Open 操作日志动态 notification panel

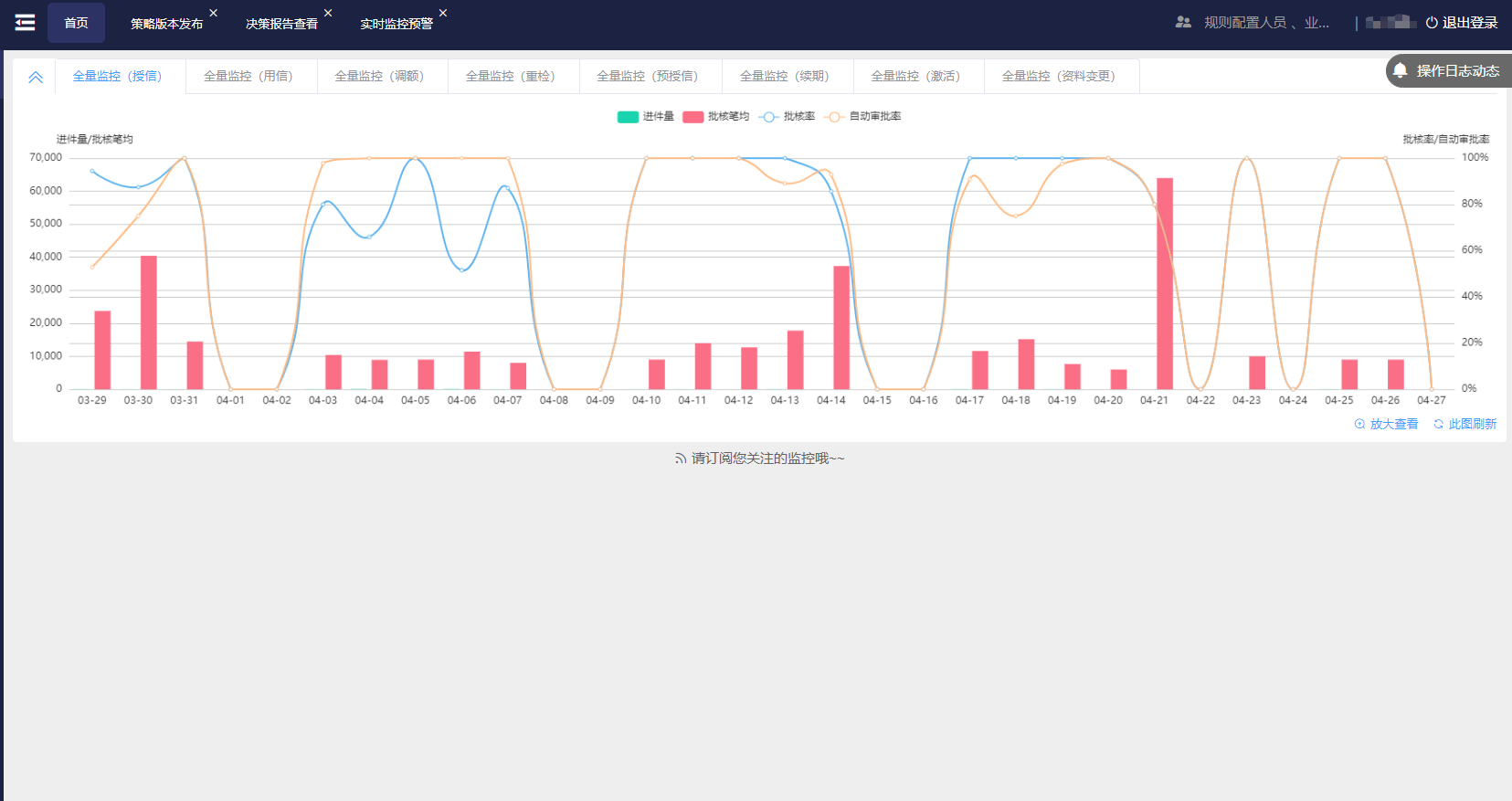pos(1449,70)
